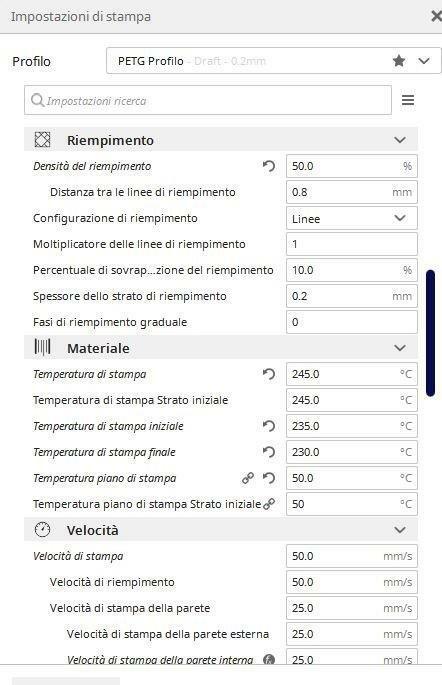
Task: Open Configurazione di riempimento Linee dropdown
Action: click(352, 218)
